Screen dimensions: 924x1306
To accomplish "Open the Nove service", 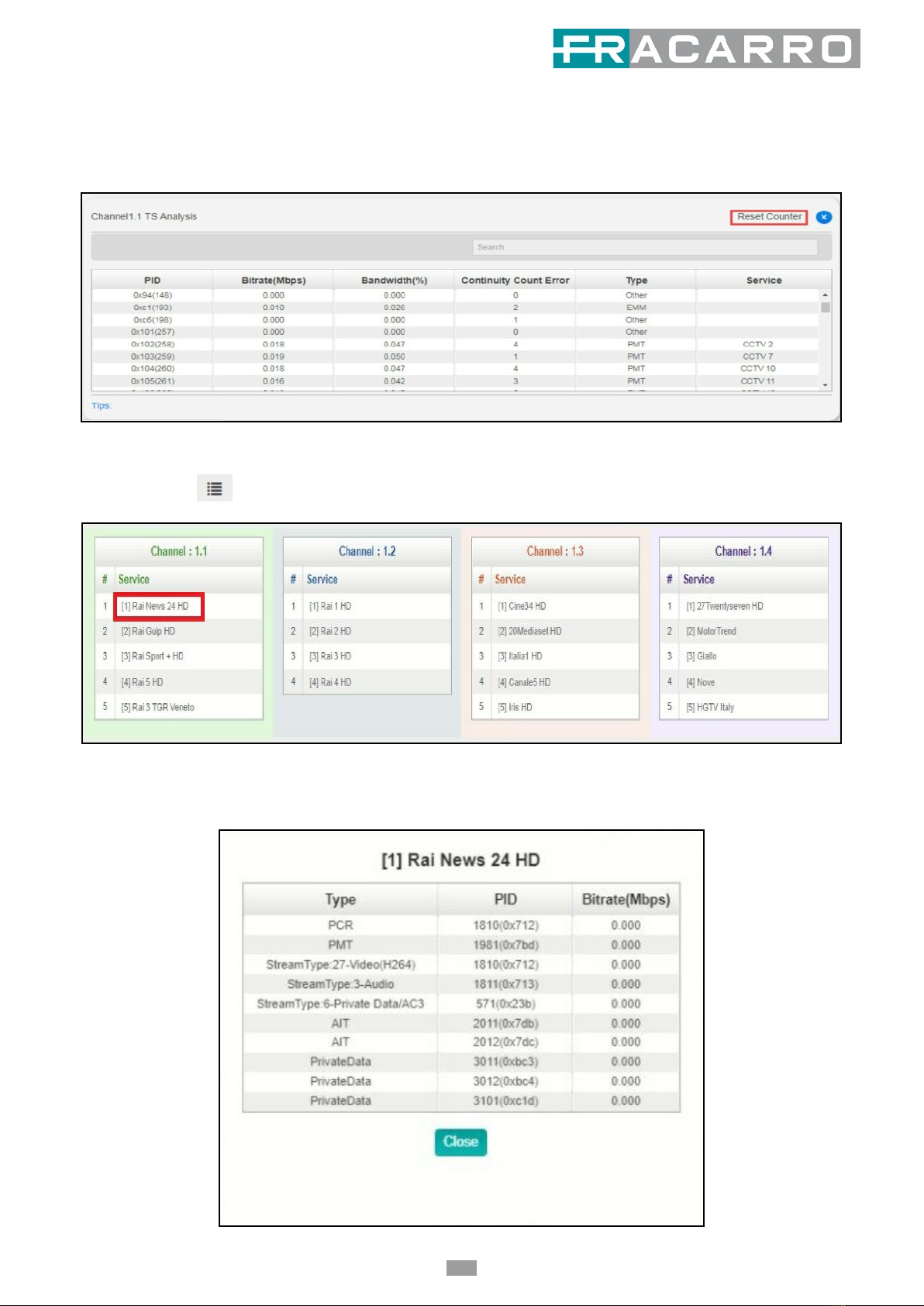I will [701, 682].
